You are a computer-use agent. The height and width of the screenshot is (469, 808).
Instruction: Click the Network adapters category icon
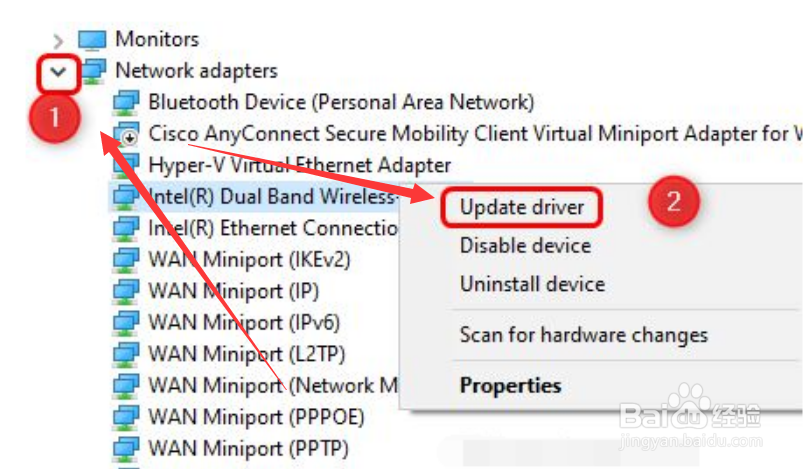pyautogui.click(x=92, y=71)
